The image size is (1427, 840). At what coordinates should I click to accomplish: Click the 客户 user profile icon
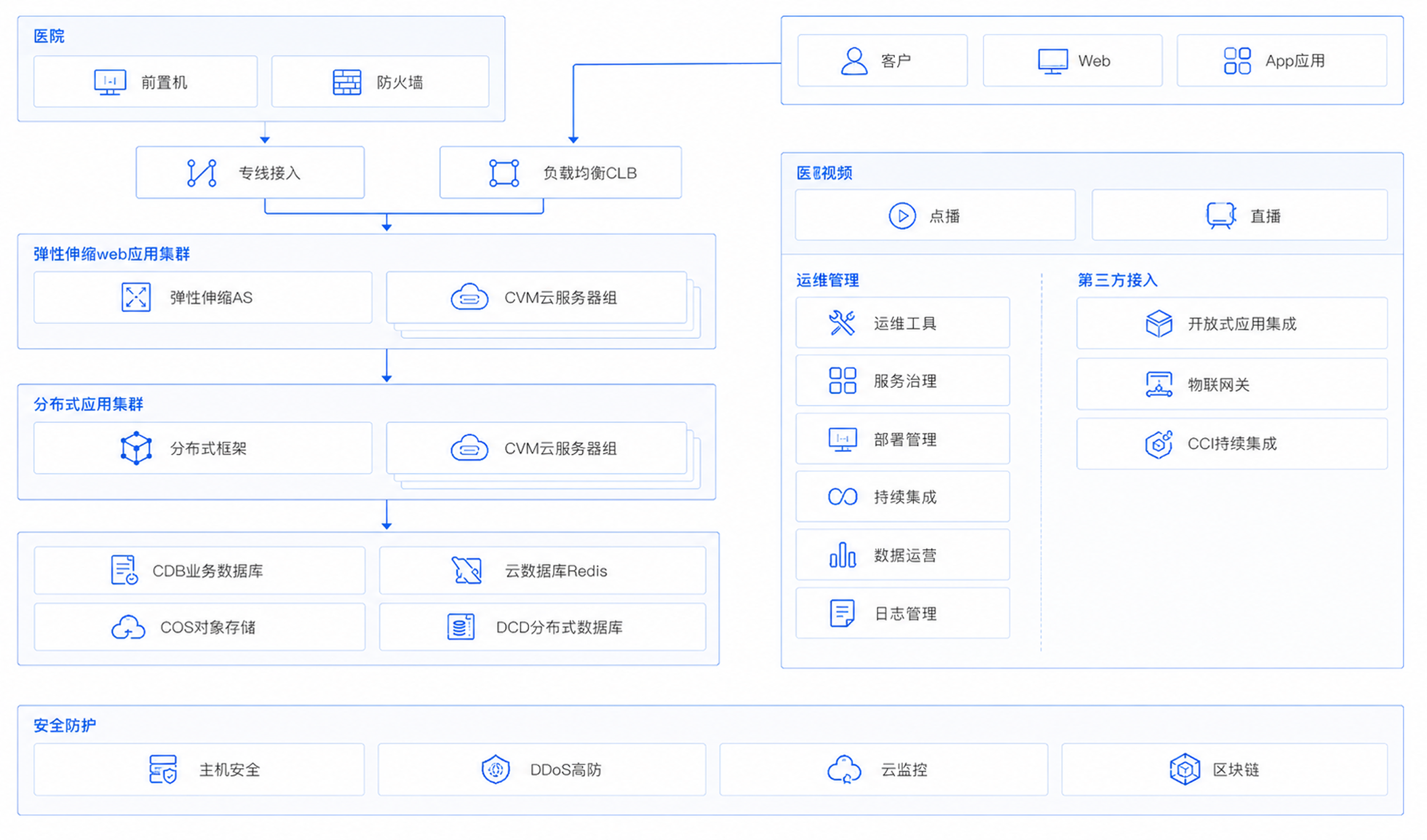854,61
